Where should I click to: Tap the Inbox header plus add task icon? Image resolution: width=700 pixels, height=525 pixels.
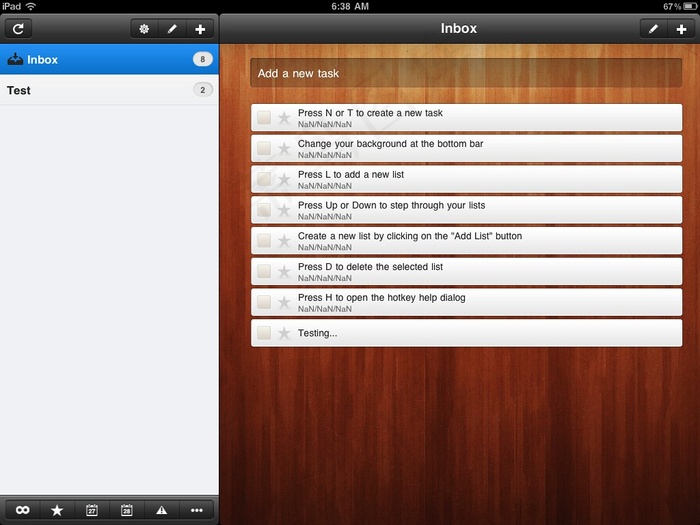click(681, 29)
